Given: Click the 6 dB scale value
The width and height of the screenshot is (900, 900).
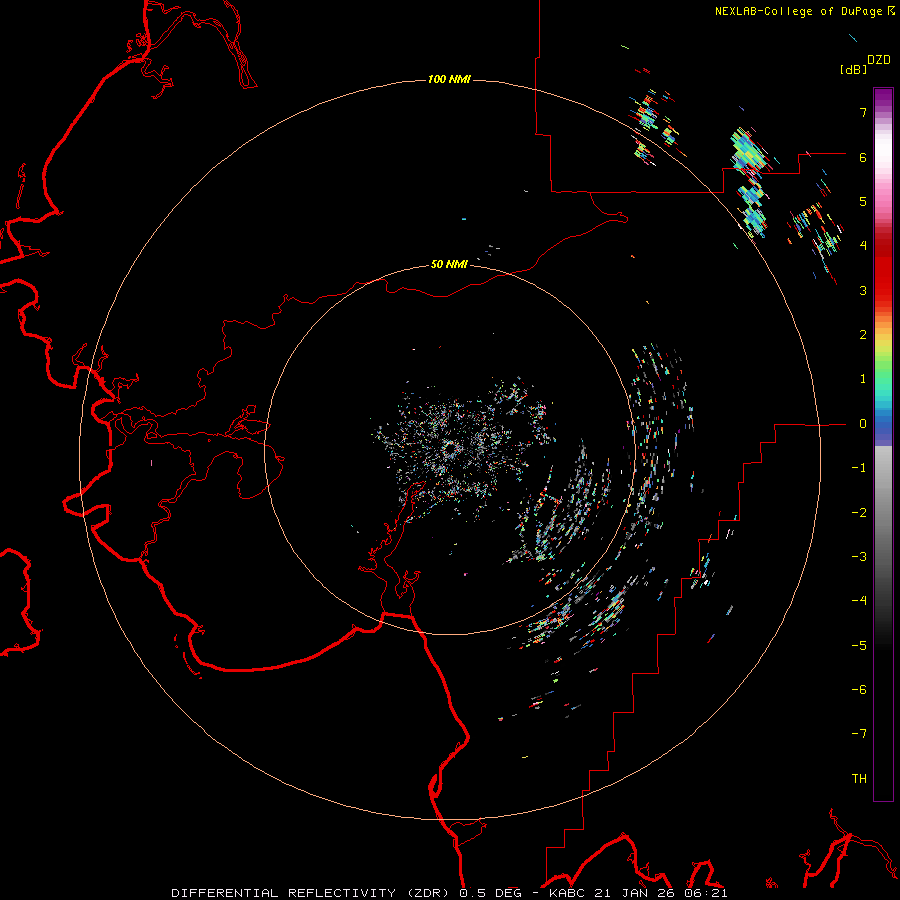Looking at the screenshot, I should pos(863,157).
